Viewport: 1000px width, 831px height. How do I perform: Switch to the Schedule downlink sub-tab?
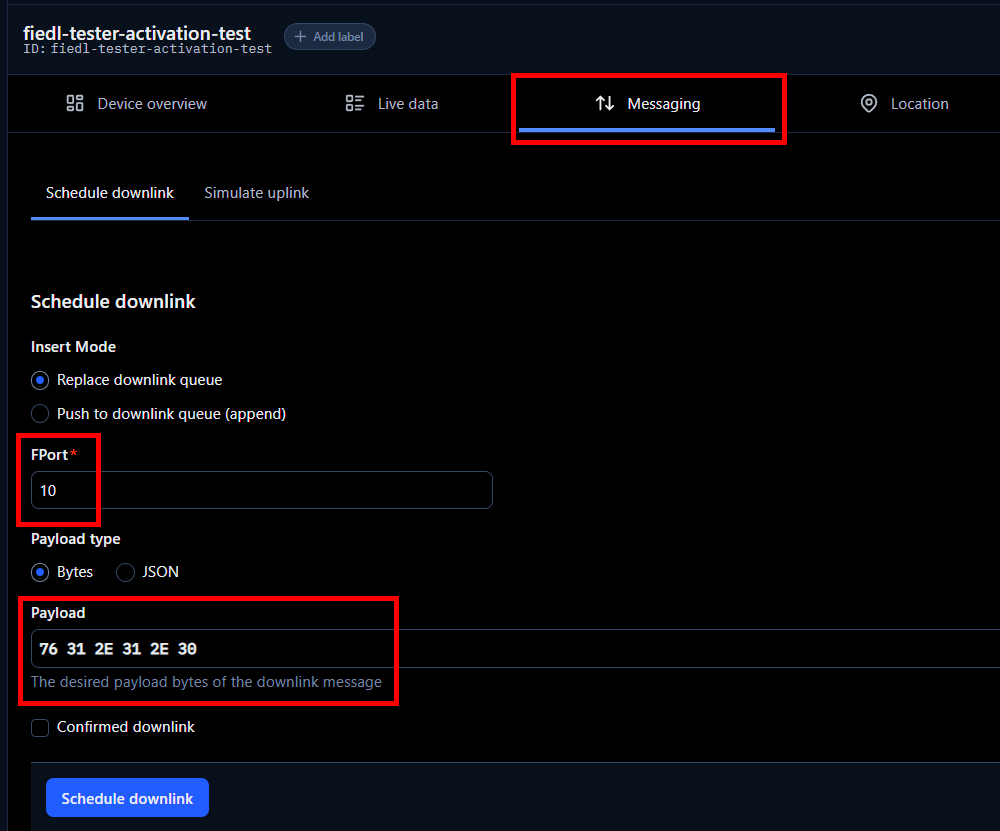click(x=110, y=193)
